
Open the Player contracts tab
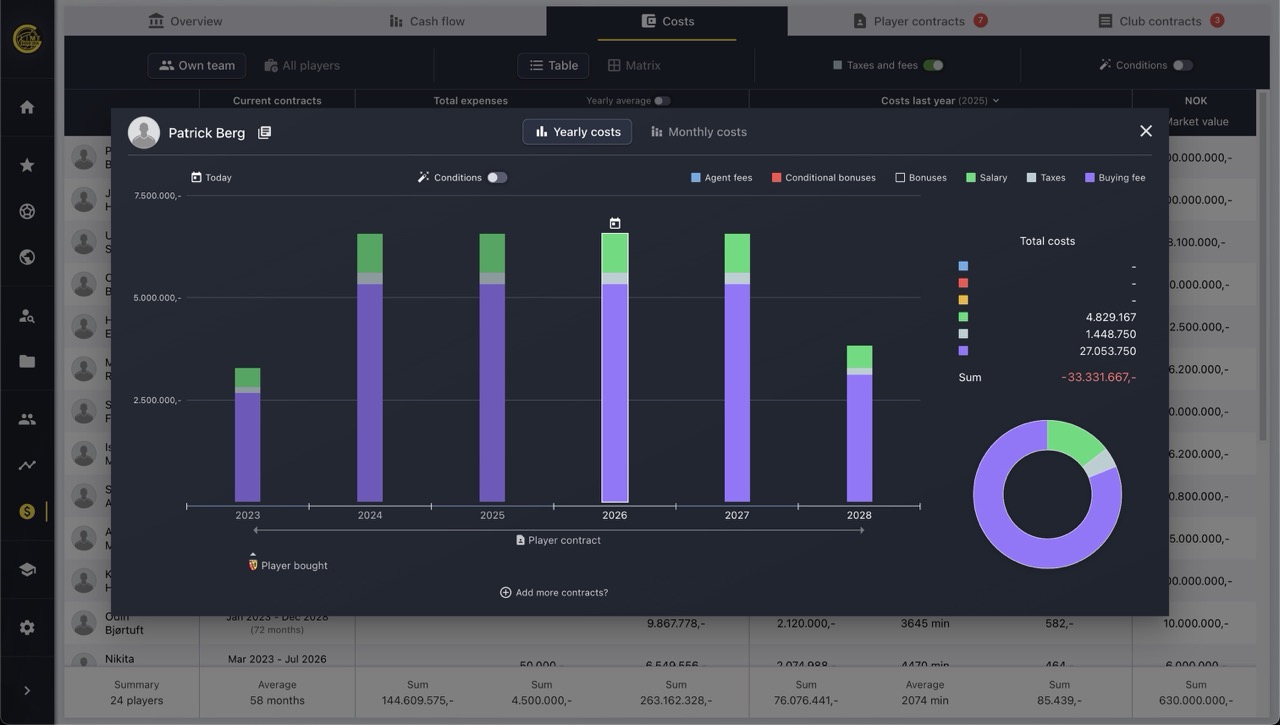pos(919,21)
